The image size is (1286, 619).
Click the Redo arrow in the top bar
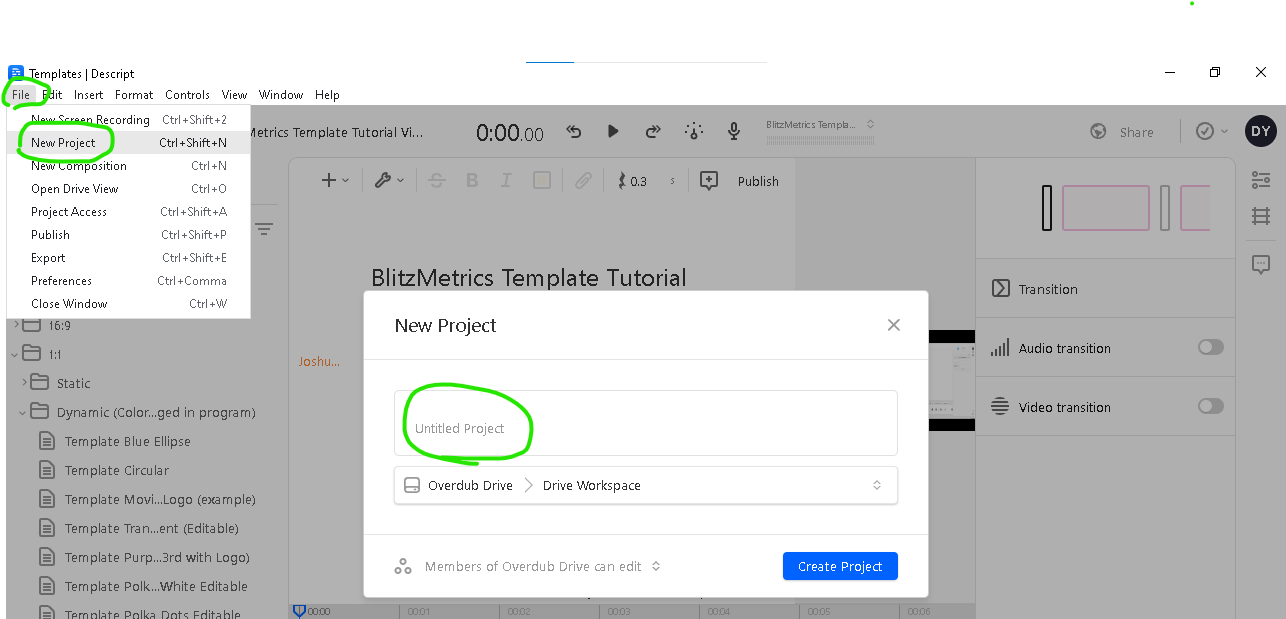pos(653,131)
